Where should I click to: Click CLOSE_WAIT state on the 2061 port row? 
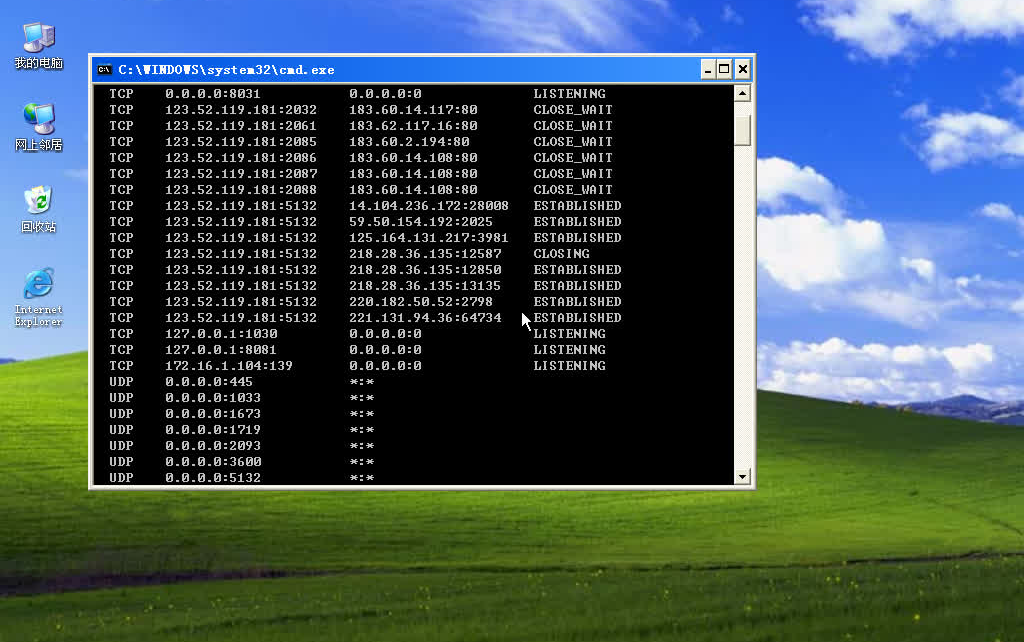click(x=573, y=125)
